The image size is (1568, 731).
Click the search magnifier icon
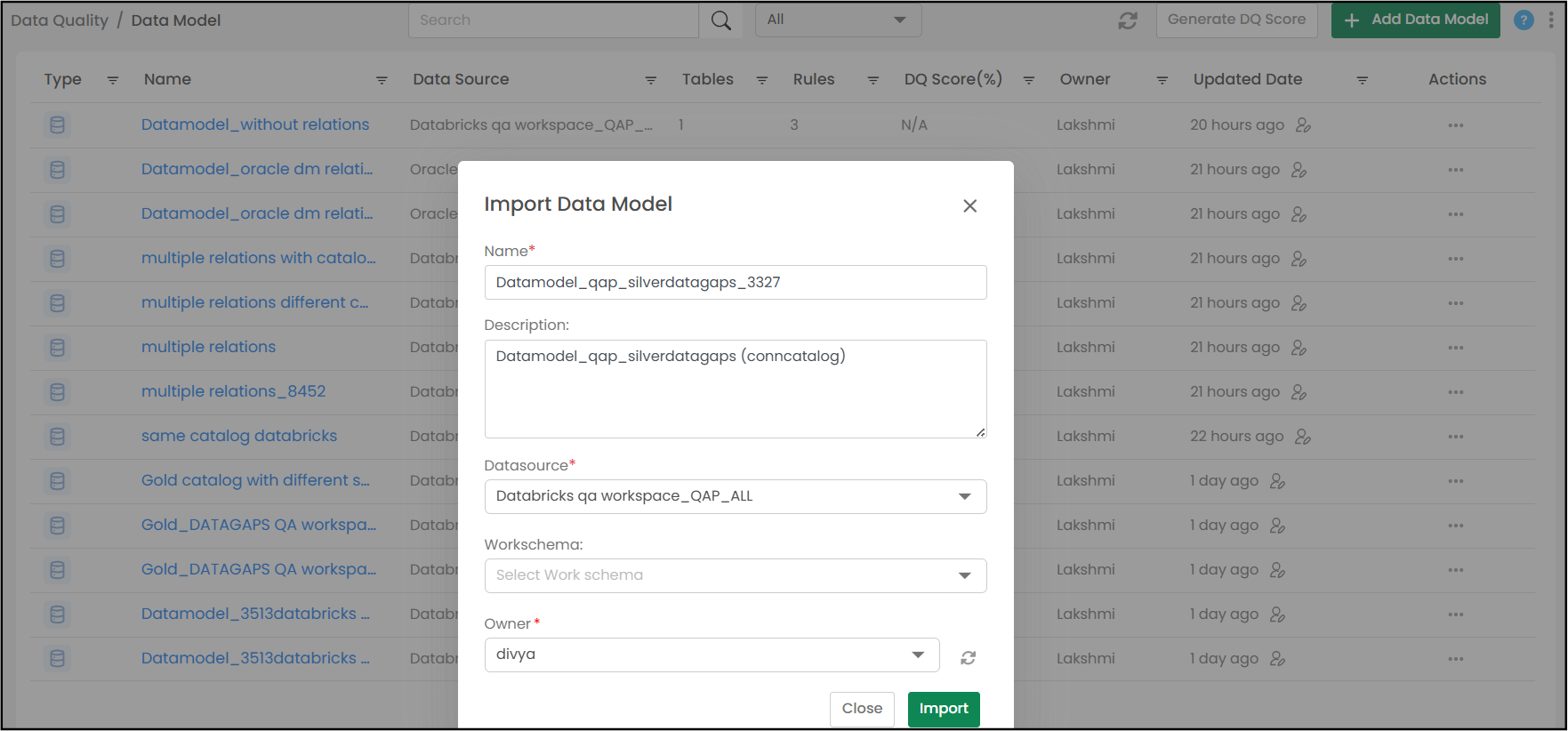[x=720, y=20]
